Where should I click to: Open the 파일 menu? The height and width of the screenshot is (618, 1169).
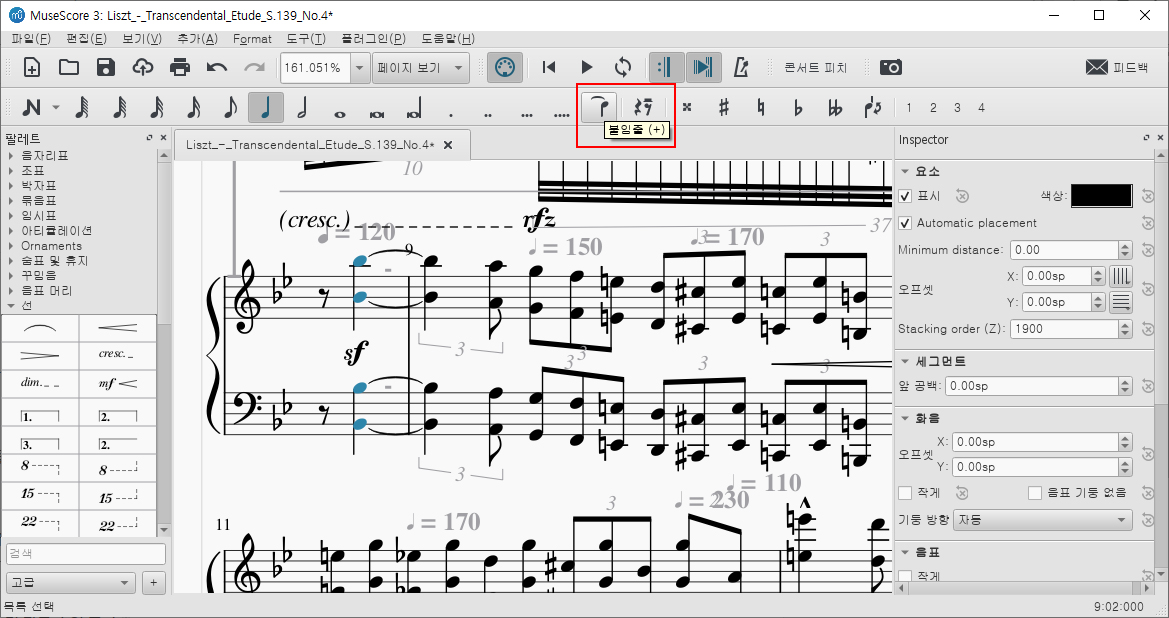pos(31,39)
